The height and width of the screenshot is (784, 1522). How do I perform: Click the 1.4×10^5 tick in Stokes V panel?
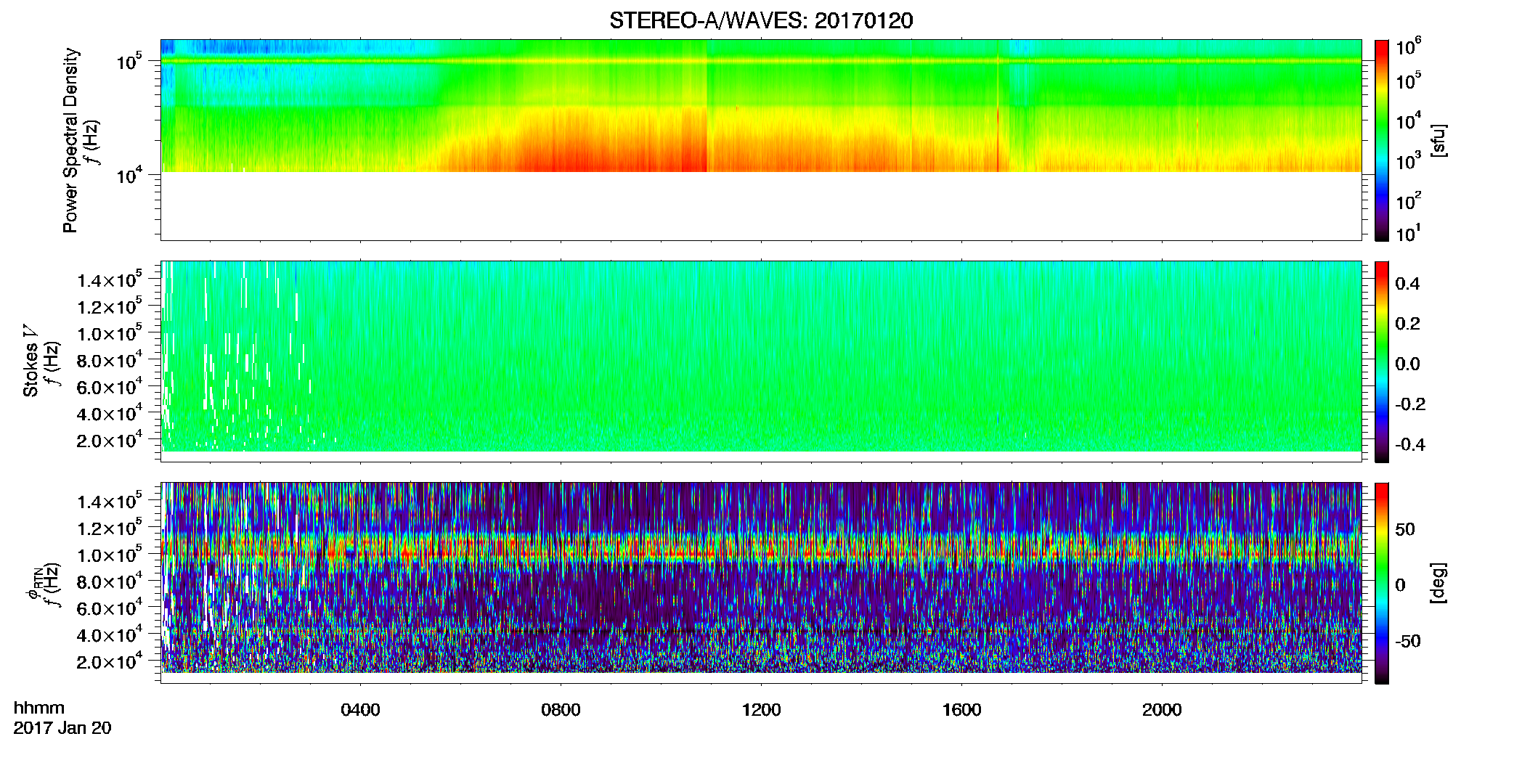pos(110,279)
